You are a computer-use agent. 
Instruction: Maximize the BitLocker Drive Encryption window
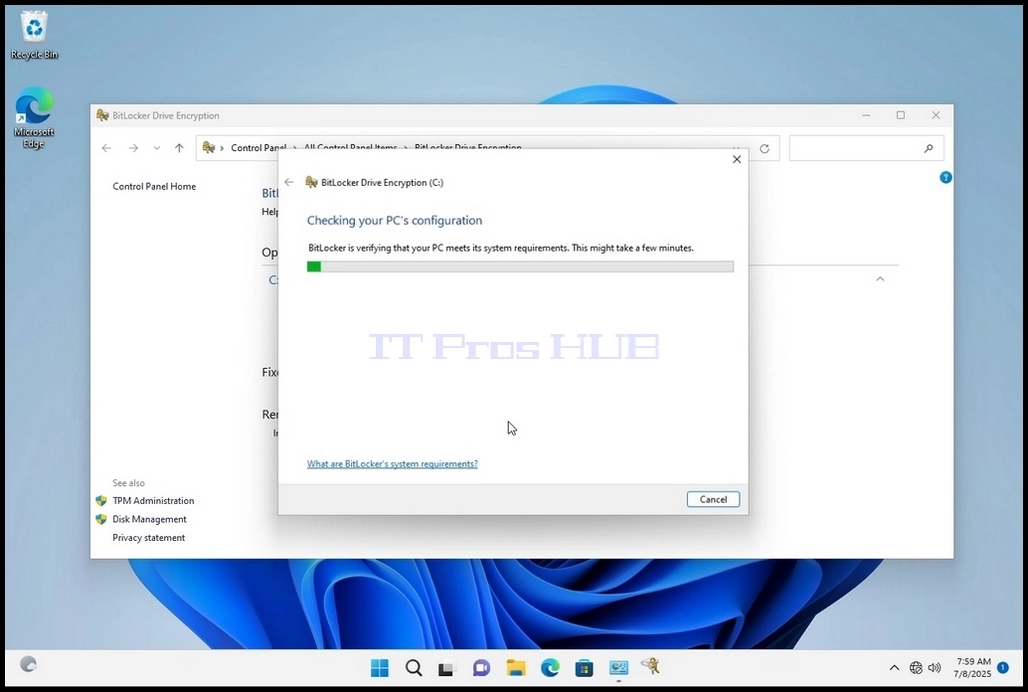(x=901, y=115)
